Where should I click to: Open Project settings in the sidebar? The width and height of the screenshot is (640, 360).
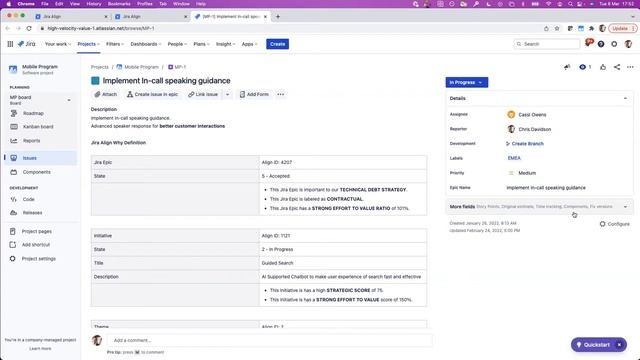point(39,259)
